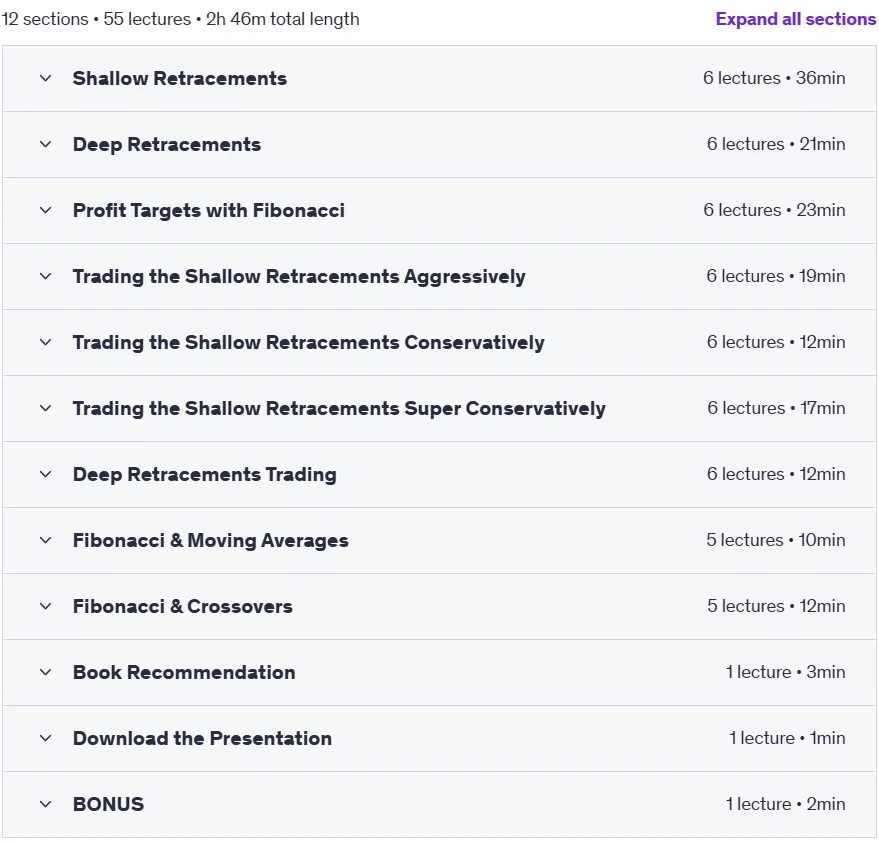This screenshot has width=879, height=841.
Task: Click the Fibonacci & Crossovers section title
Action: [183, 606]
